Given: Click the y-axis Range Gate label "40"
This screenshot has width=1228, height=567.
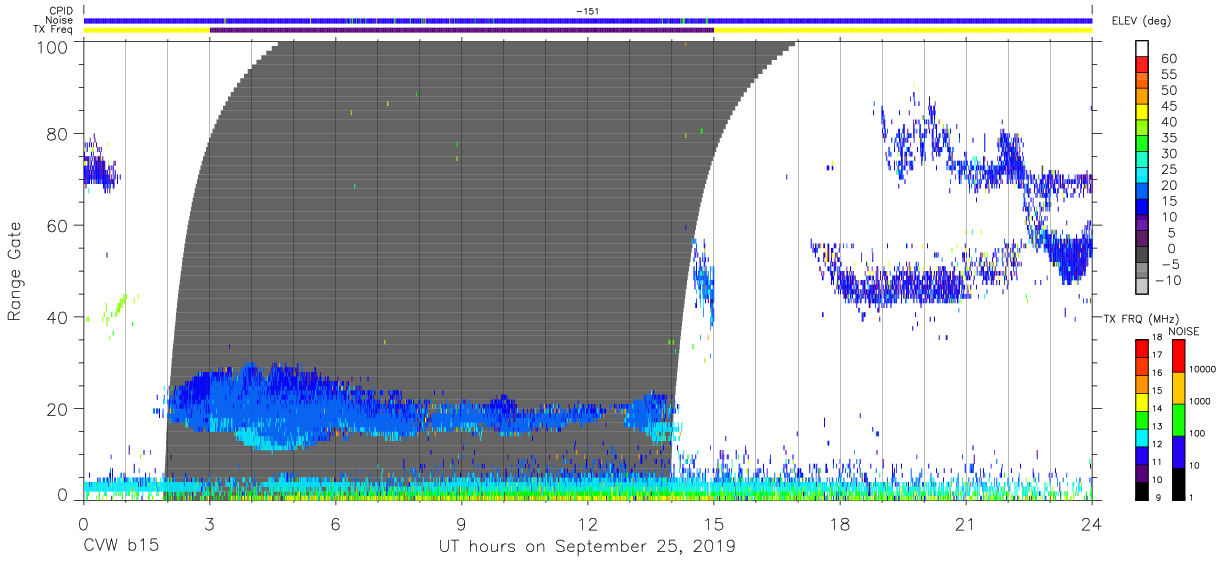Looking at the screenshot, I should [57, 317].
